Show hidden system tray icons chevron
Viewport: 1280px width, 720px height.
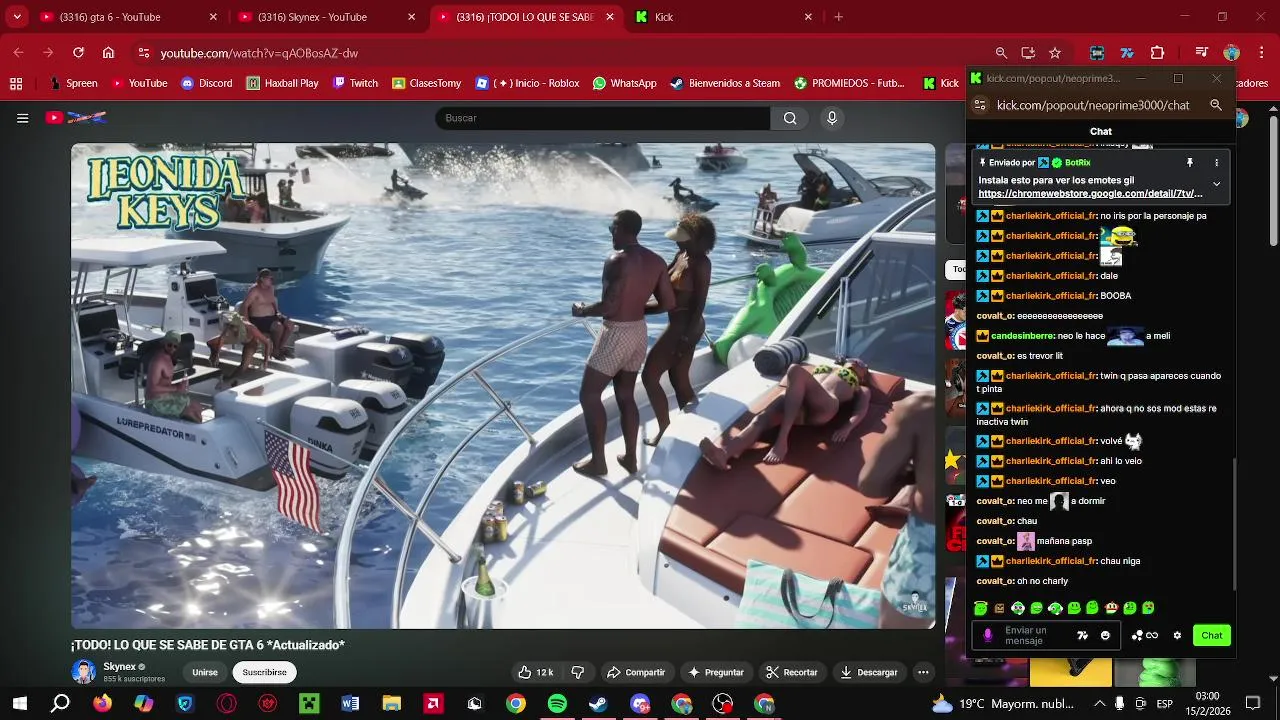(1099, 704)
